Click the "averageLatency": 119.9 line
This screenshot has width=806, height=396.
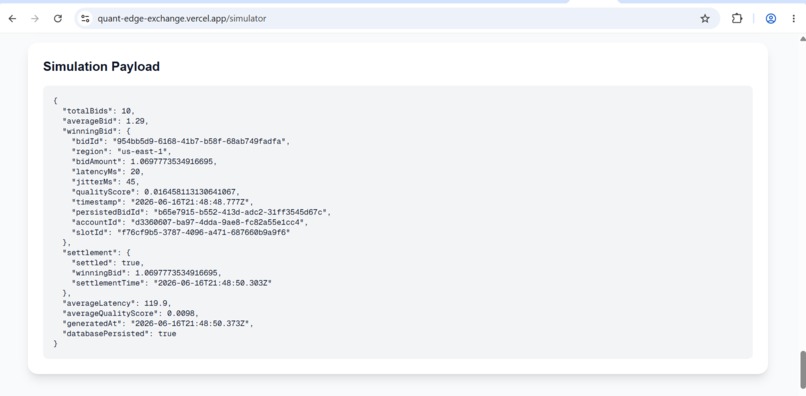[117, 303]
